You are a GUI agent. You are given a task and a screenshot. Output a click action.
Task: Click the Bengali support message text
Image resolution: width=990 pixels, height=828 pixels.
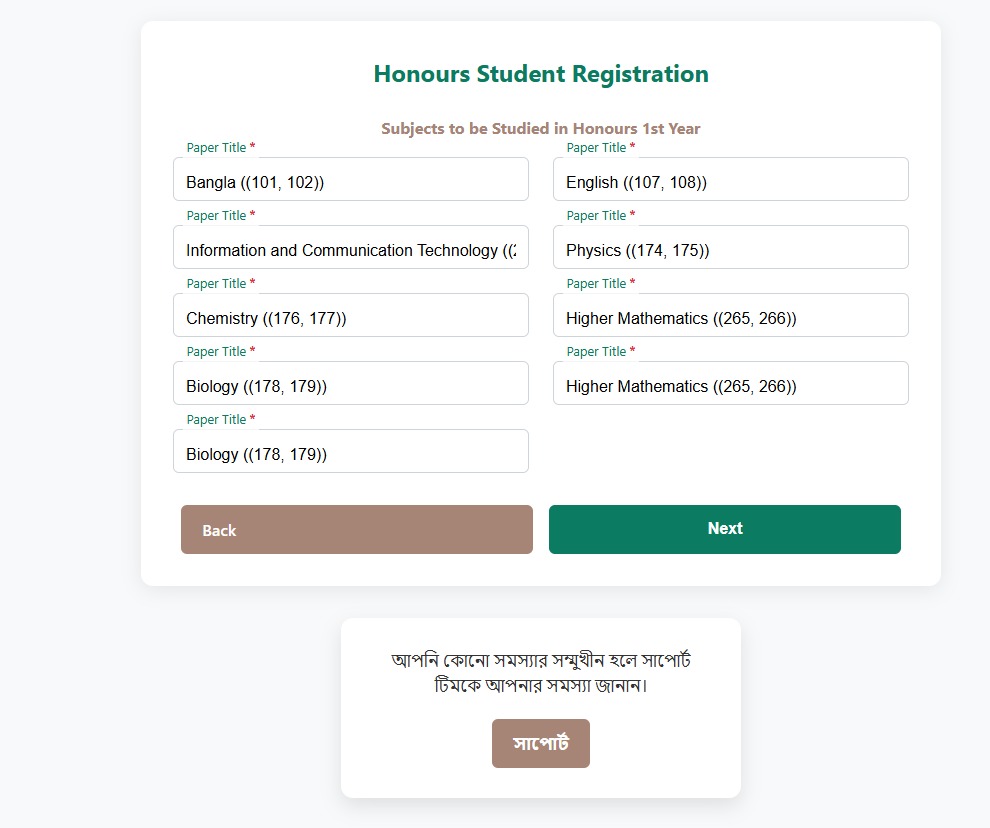540,673
